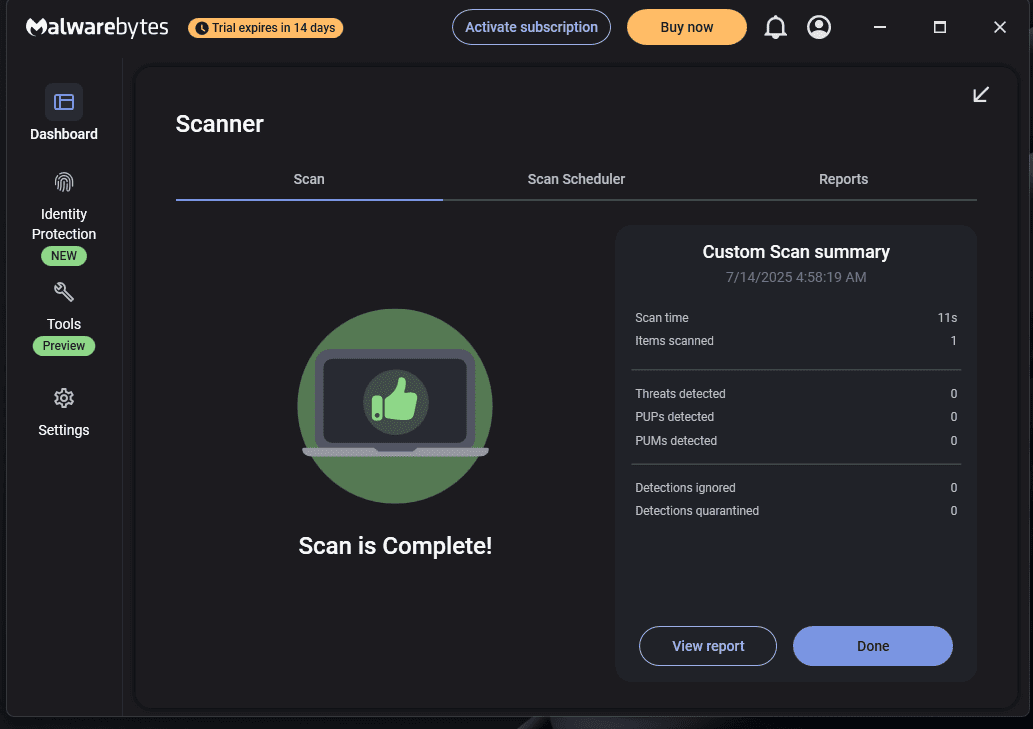Open the Dashboard sidebar icon

[x=64, y=102]
